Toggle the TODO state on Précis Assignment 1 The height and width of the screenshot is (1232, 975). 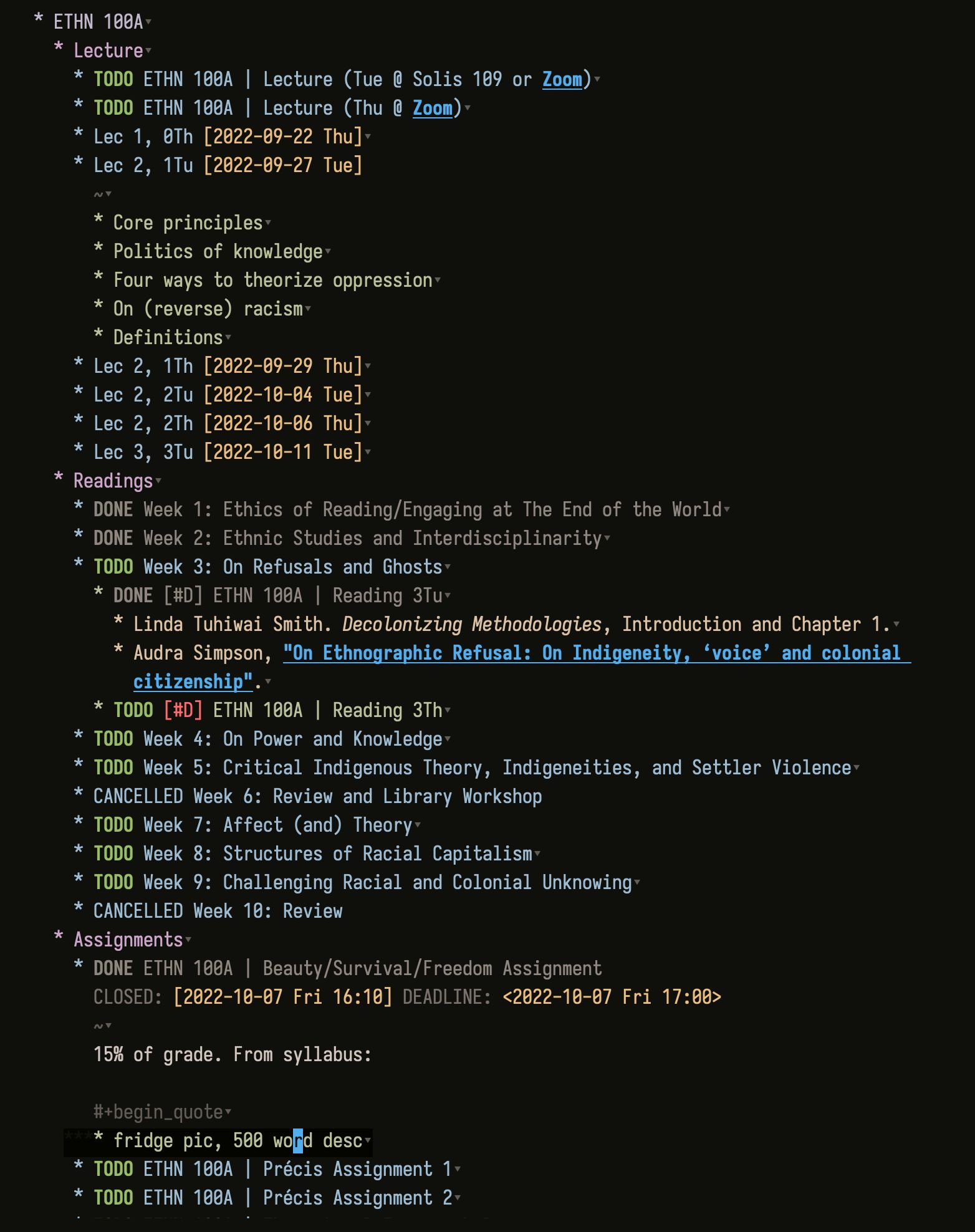(113, 1169)
